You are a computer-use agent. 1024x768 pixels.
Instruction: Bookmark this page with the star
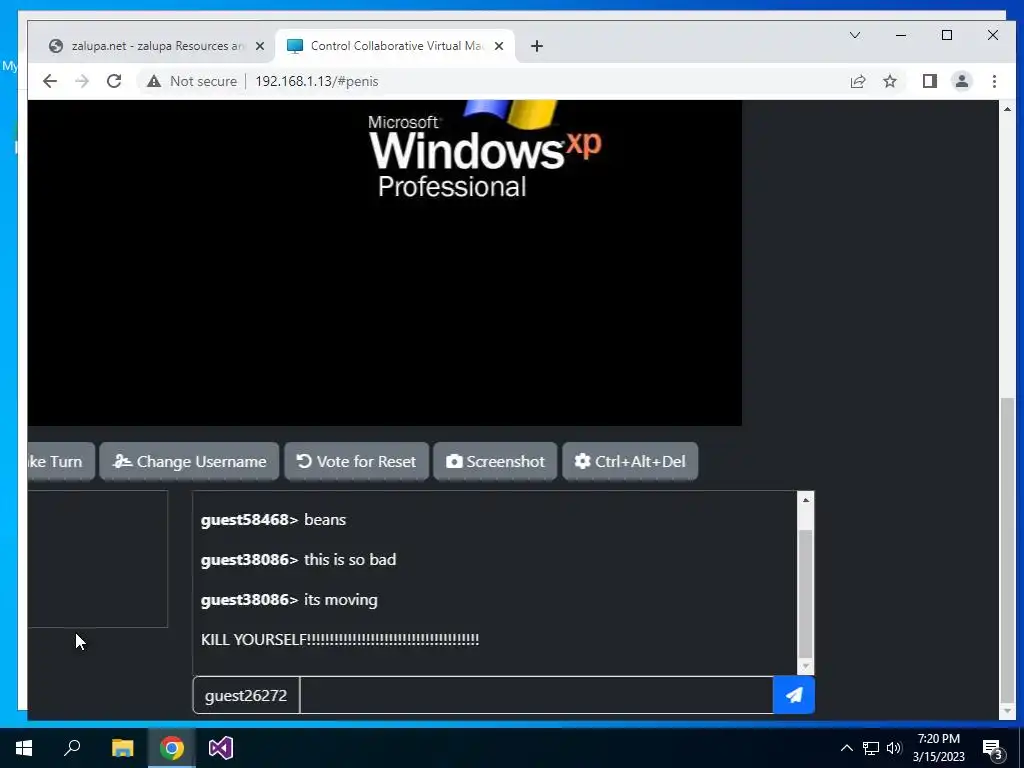point(889,81)
